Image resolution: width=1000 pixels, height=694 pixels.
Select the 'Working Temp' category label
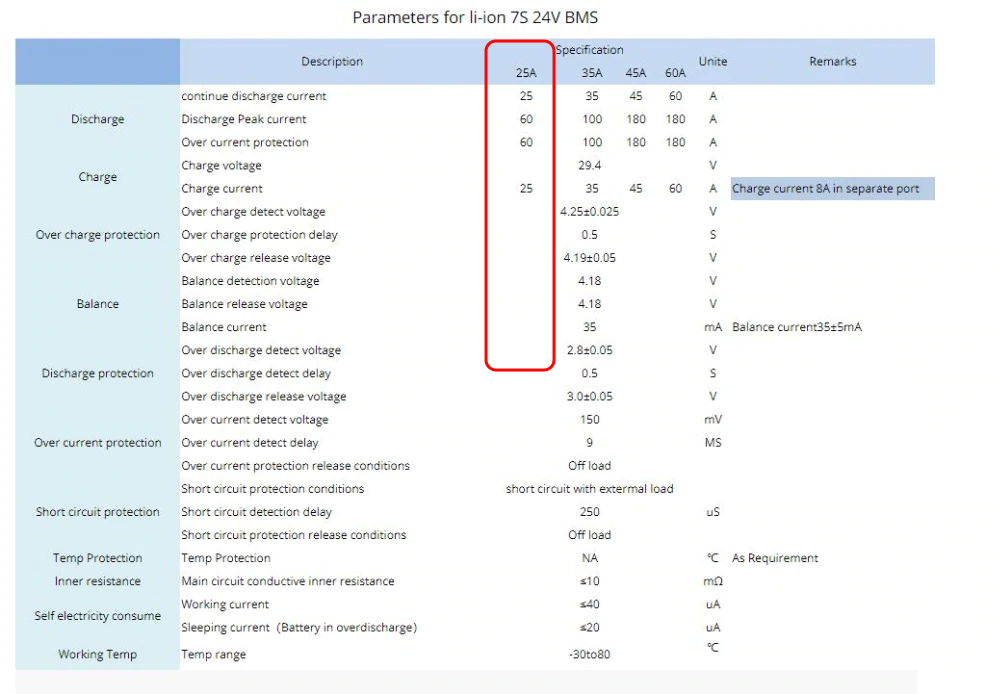click(x=98, y=654)
